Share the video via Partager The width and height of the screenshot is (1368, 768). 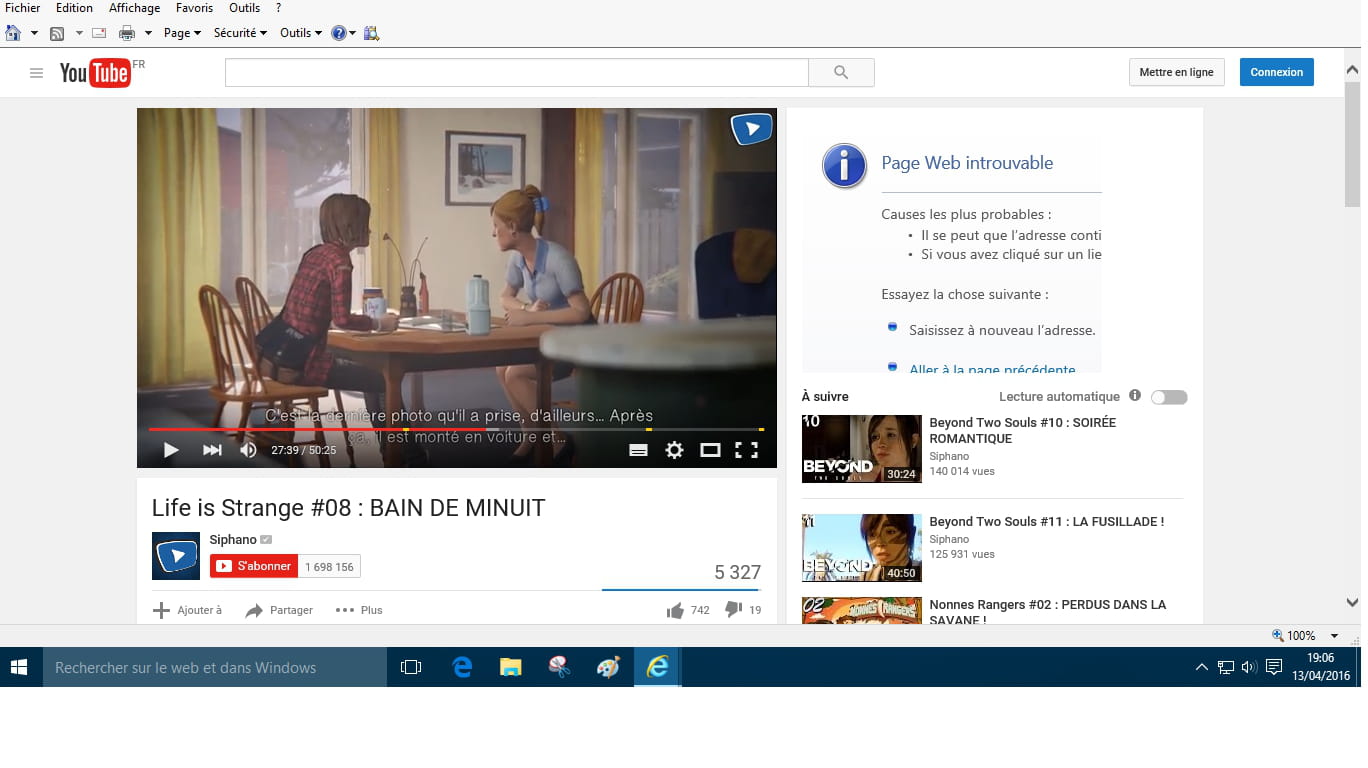click(279, 610)
